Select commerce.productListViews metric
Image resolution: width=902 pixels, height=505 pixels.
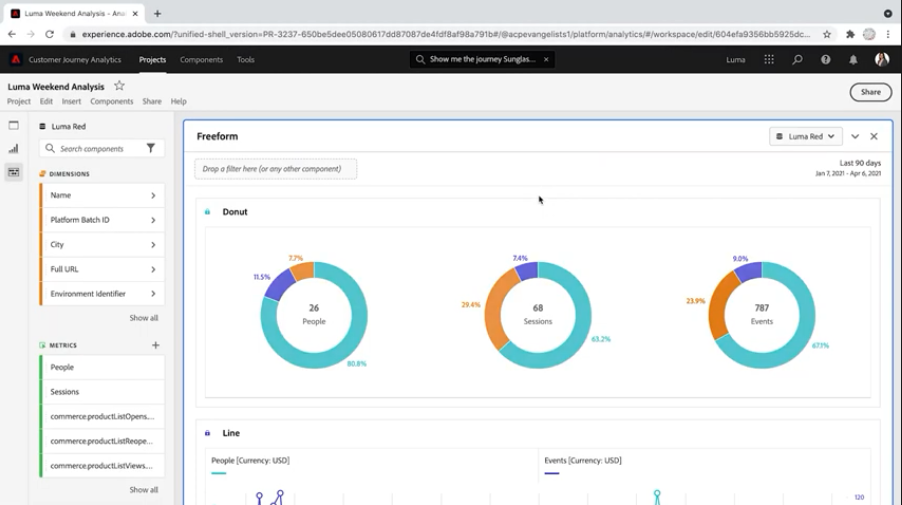pyautogui.click(x=102, y=466)
